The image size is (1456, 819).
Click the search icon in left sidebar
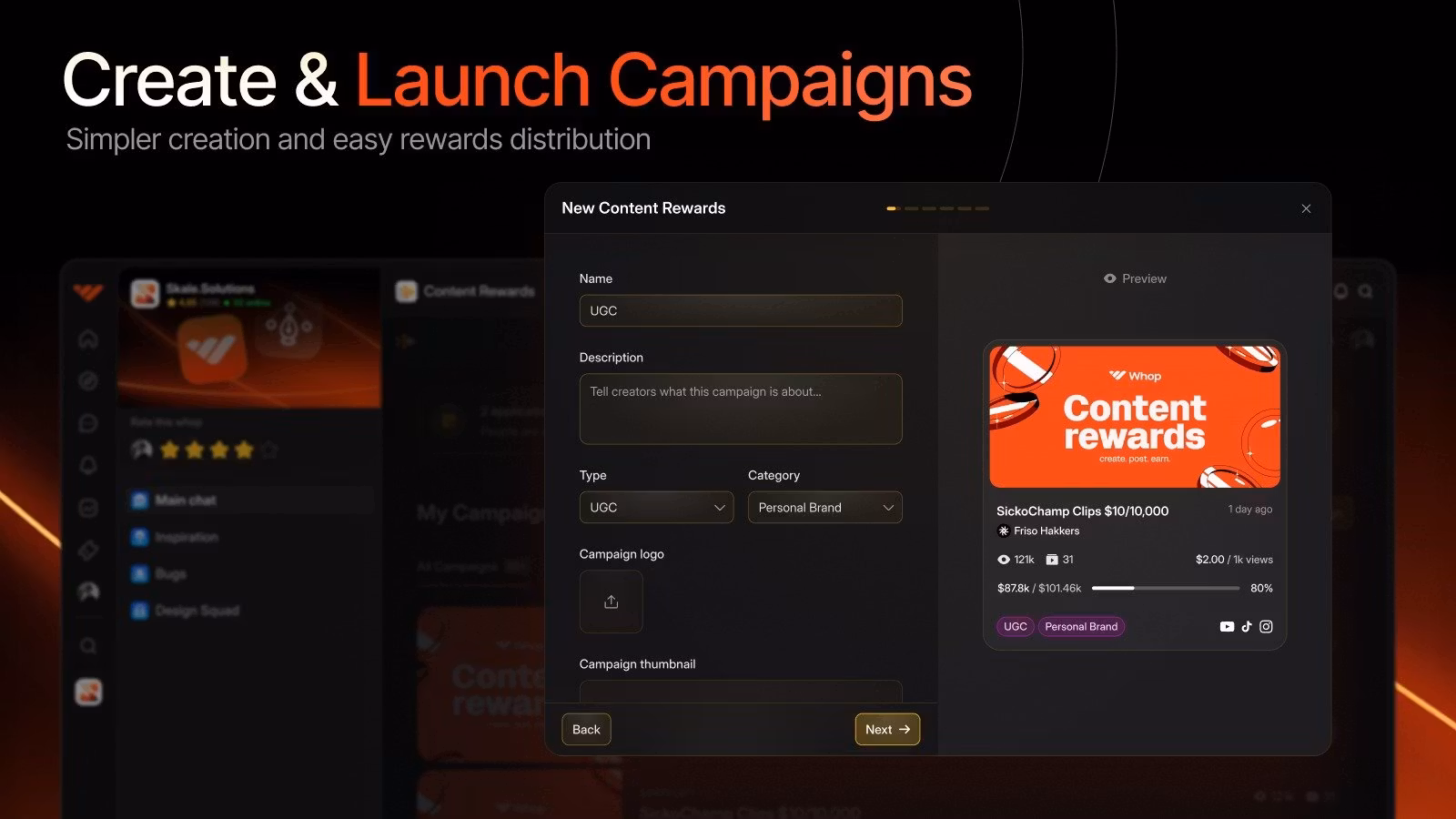pos(88,645)
